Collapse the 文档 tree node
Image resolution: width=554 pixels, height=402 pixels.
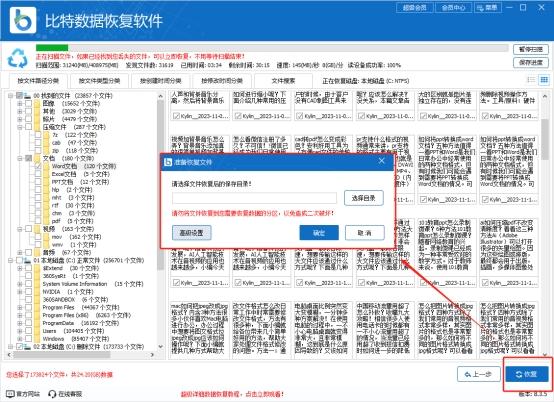20,158
